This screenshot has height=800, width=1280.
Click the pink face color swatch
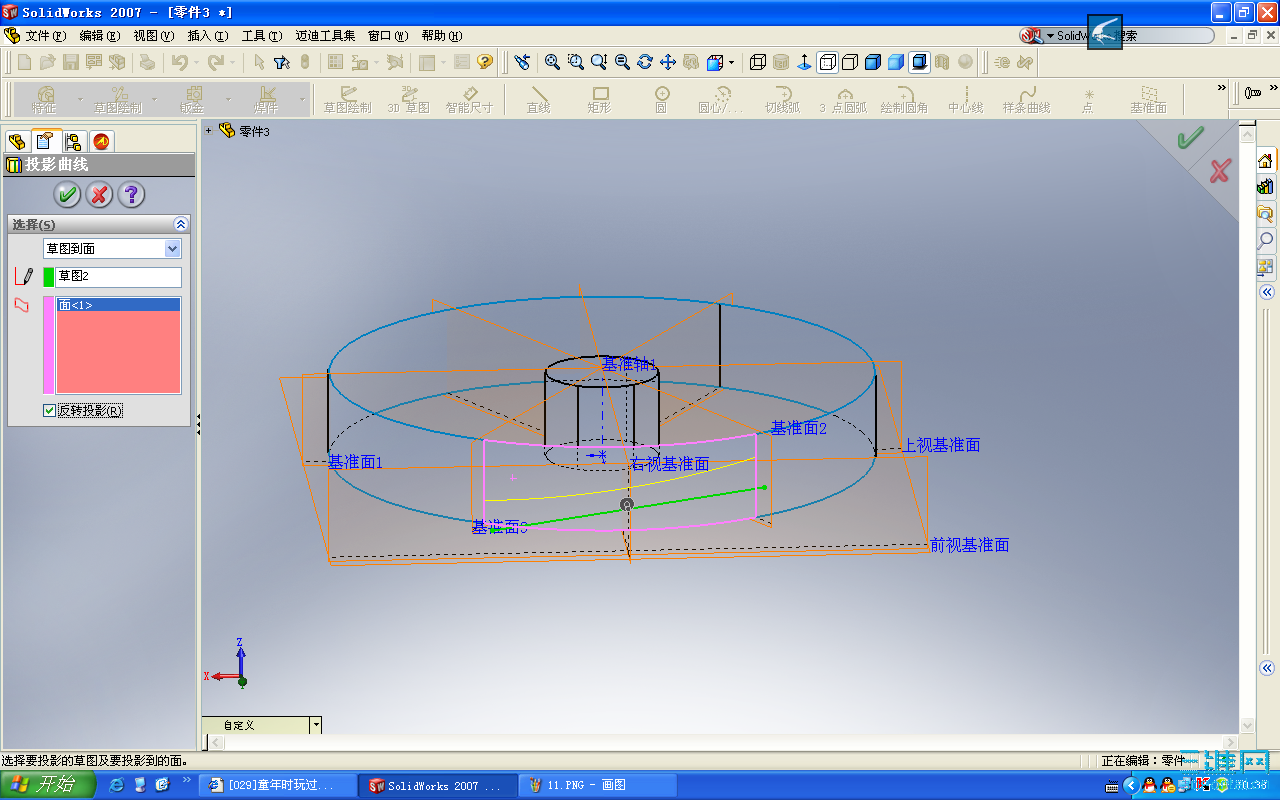click(x=48, y=345)
